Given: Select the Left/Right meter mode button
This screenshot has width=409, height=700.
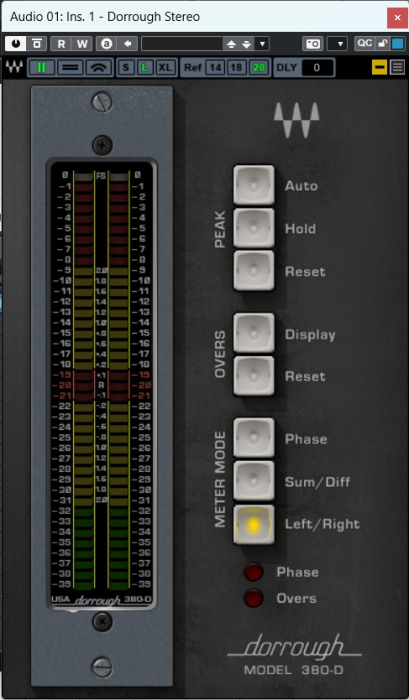Looking at the screenshot, I should pos(254,525).
